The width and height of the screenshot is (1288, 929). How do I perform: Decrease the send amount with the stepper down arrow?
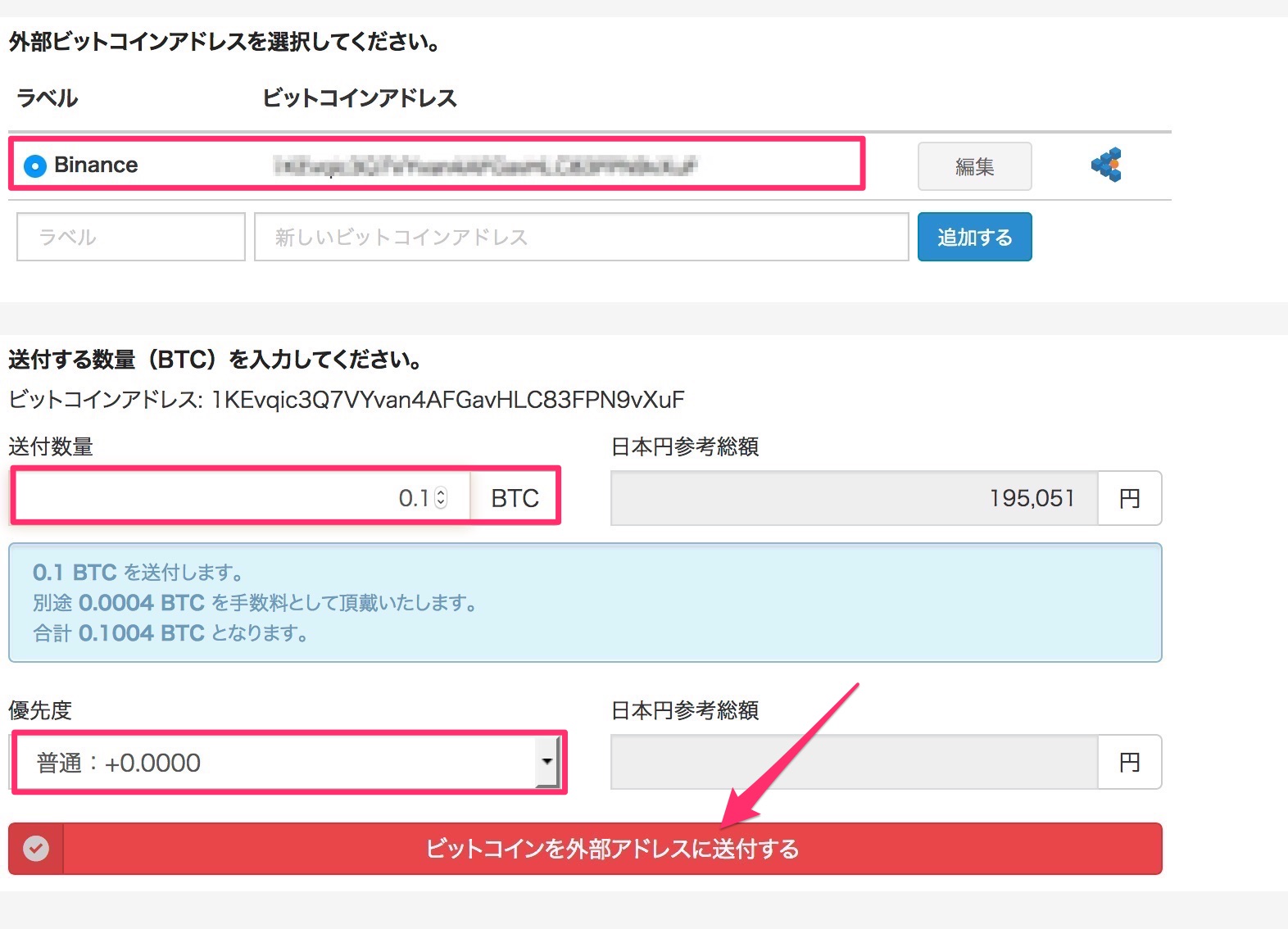point(442,503)
